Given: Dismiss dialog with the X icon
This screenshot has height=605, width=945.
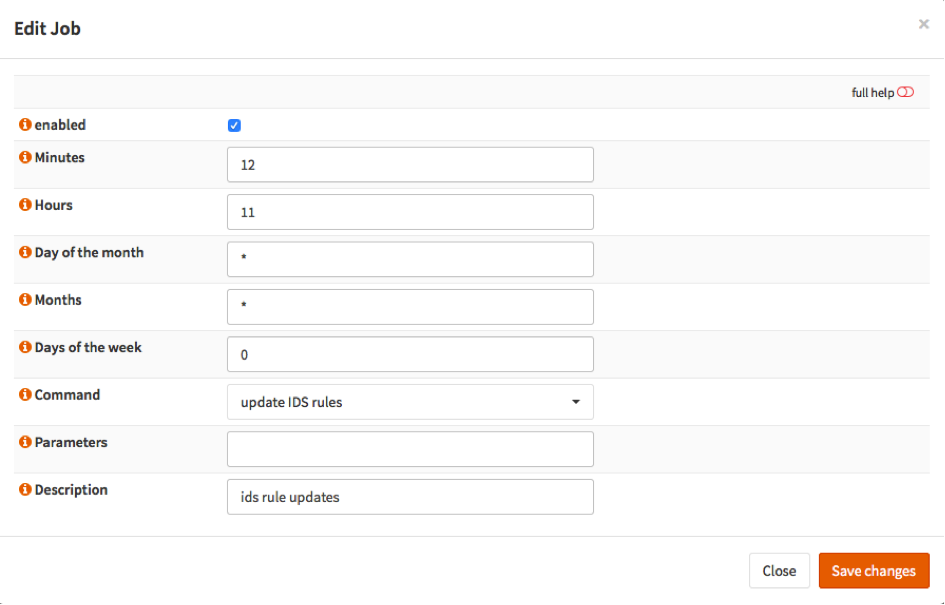Looking at the screenshot, I should (x=923, y=24).
